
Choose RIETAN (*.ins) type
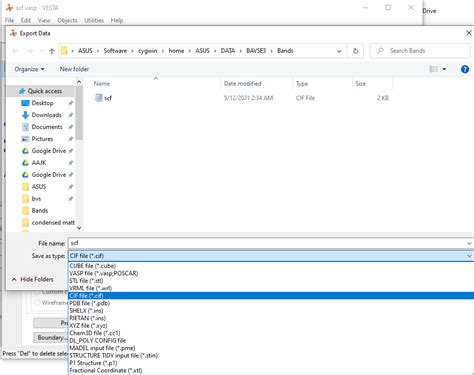(271, 318)
